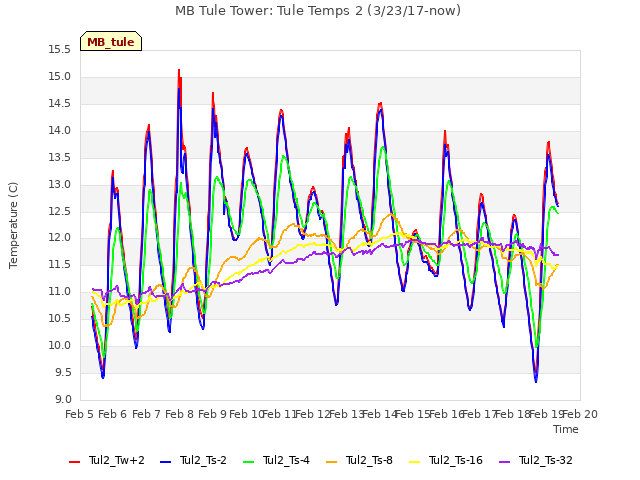Click the red peak above 15.0 on Feb 8
This screenshot has width=640, height=480.
[x=179, y=71]
